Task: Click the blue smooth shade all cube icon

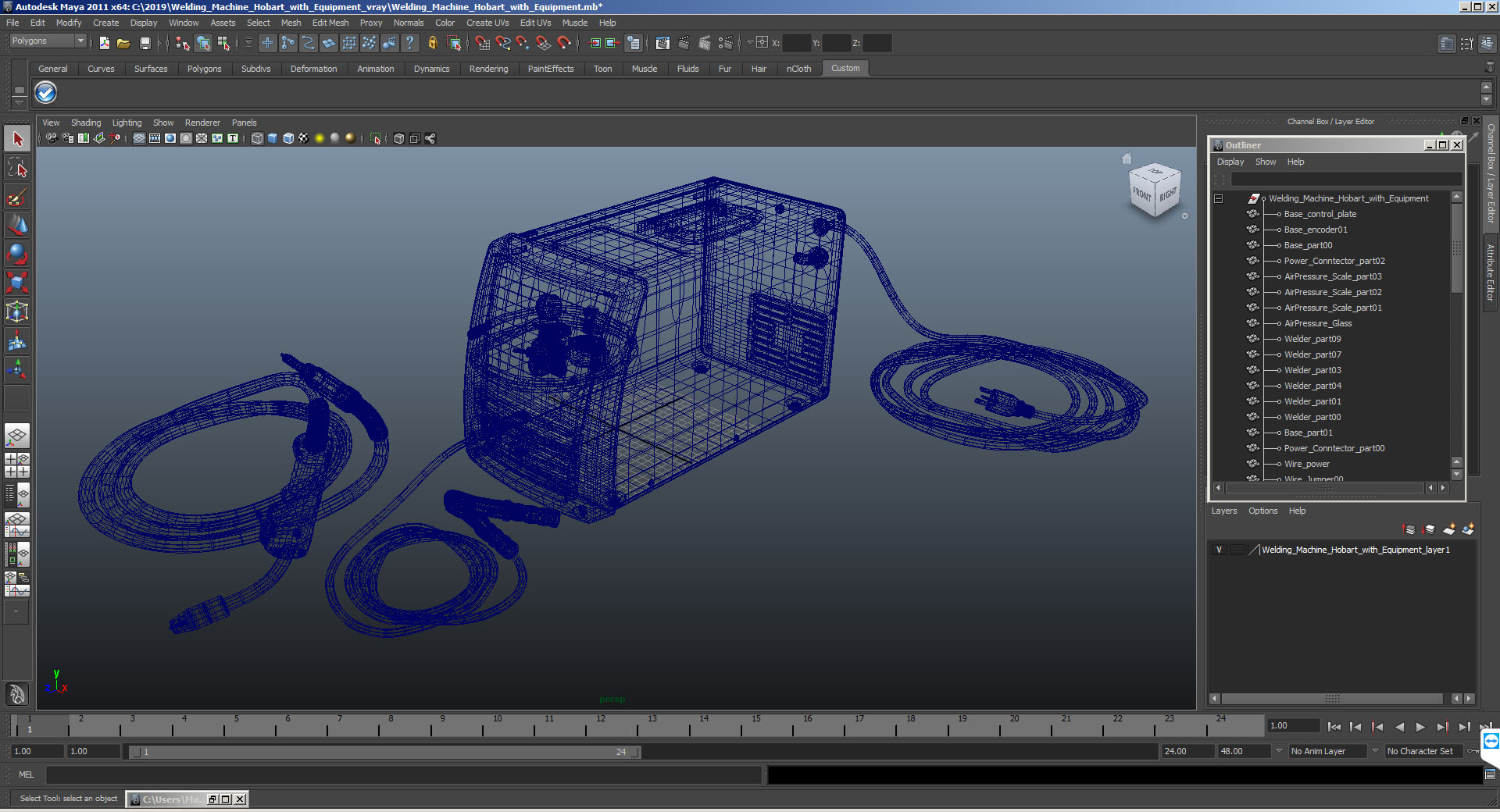Action: [273, 138]
